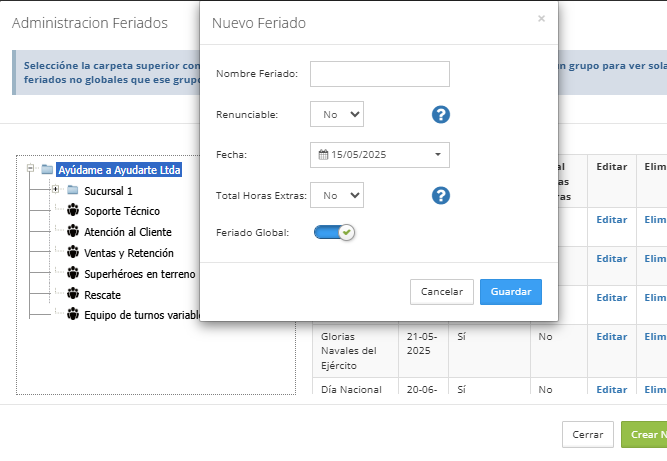The height and width of the screenshot is (461, 667).
Task: Click the Día Nacional table cell
Action: (x=355, y=386)
